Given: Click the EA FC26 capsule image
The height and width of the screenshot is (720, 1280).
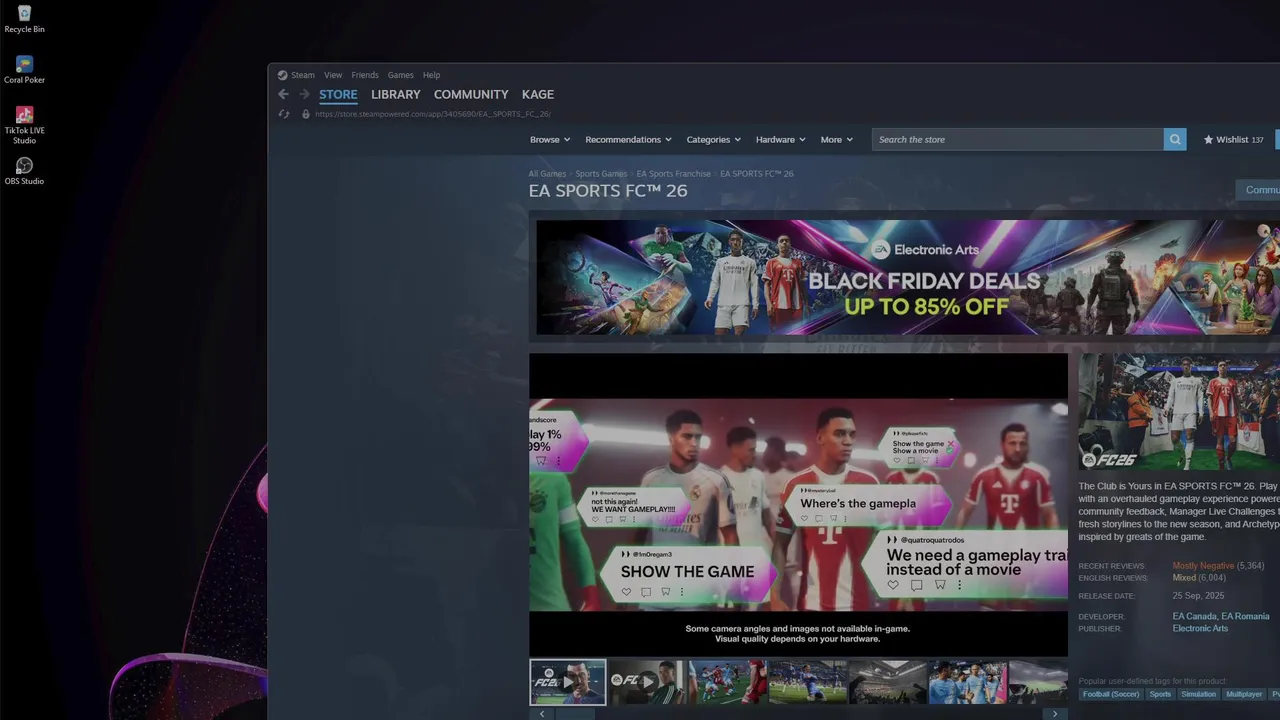Looking at the screenshot, I should point(1179,412).
